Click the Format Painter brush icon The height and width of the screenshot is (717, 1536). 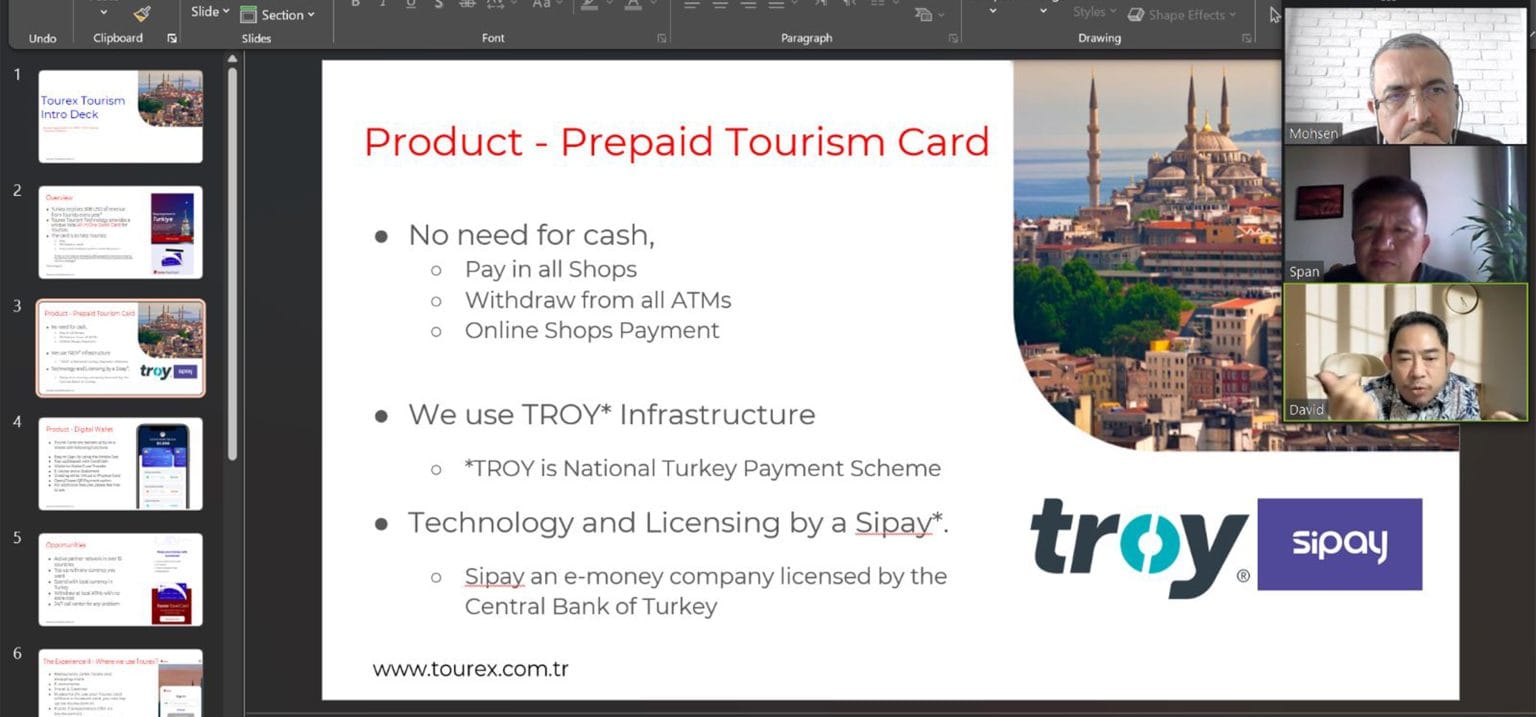[x=143, y=12]
